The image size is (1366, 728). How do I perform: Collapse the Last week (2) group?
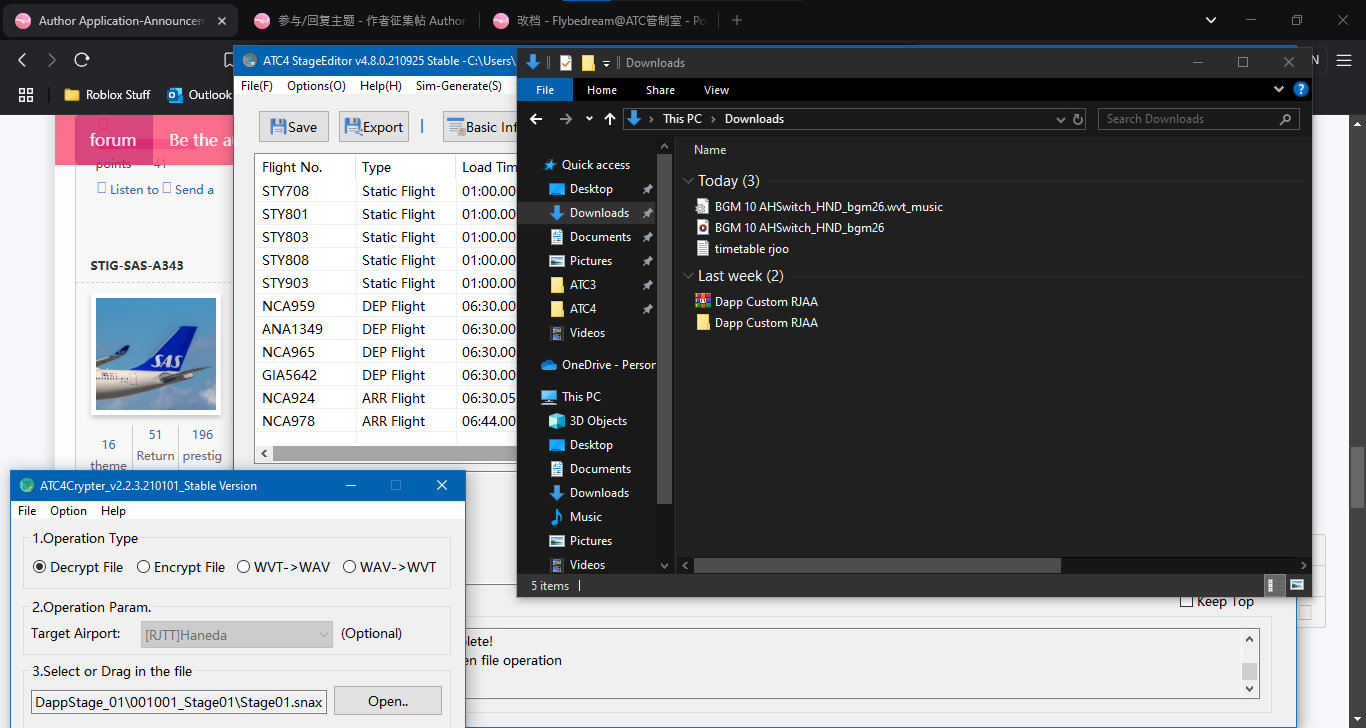point(688,276)
